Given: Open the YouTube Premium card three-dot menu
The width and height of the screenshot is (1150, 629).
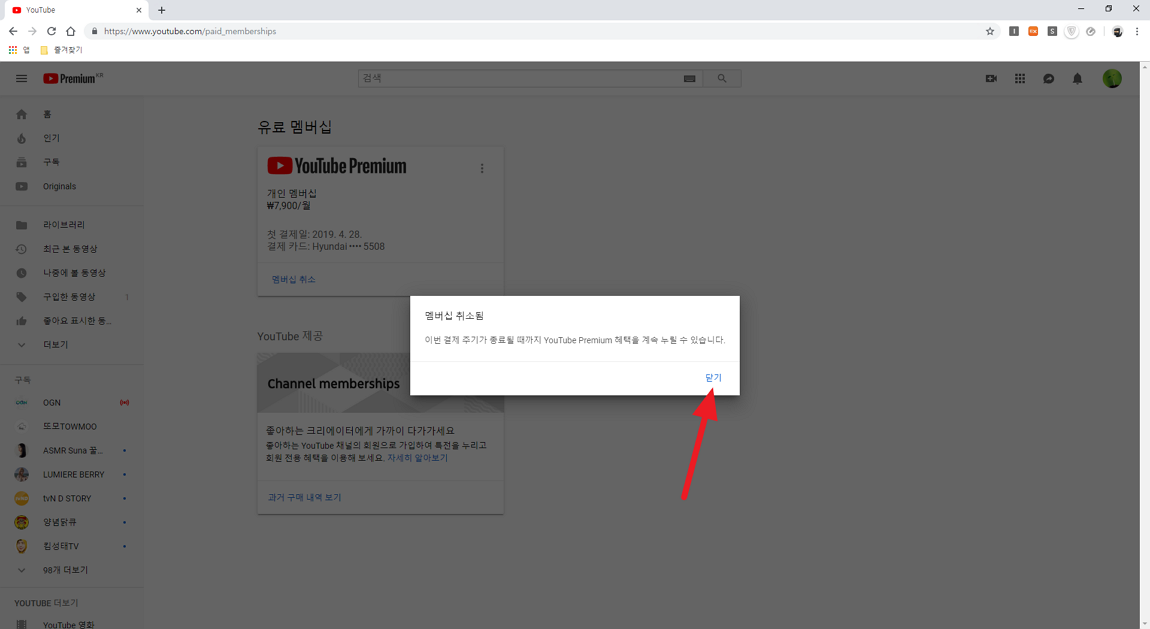Looking at the screenshot, I should tap(482, 168).
